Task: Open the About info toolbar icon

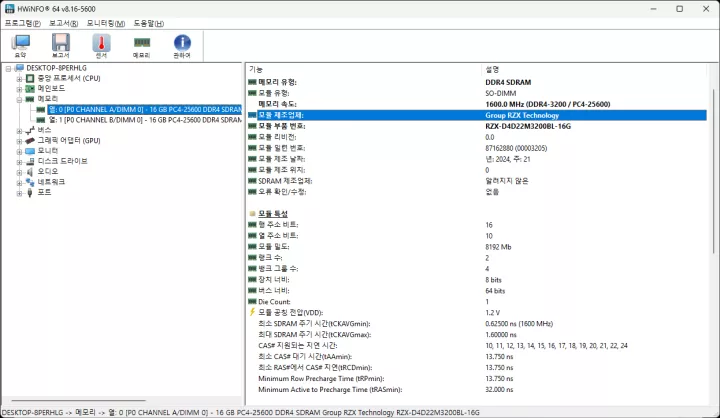Action: click(182, 45)
